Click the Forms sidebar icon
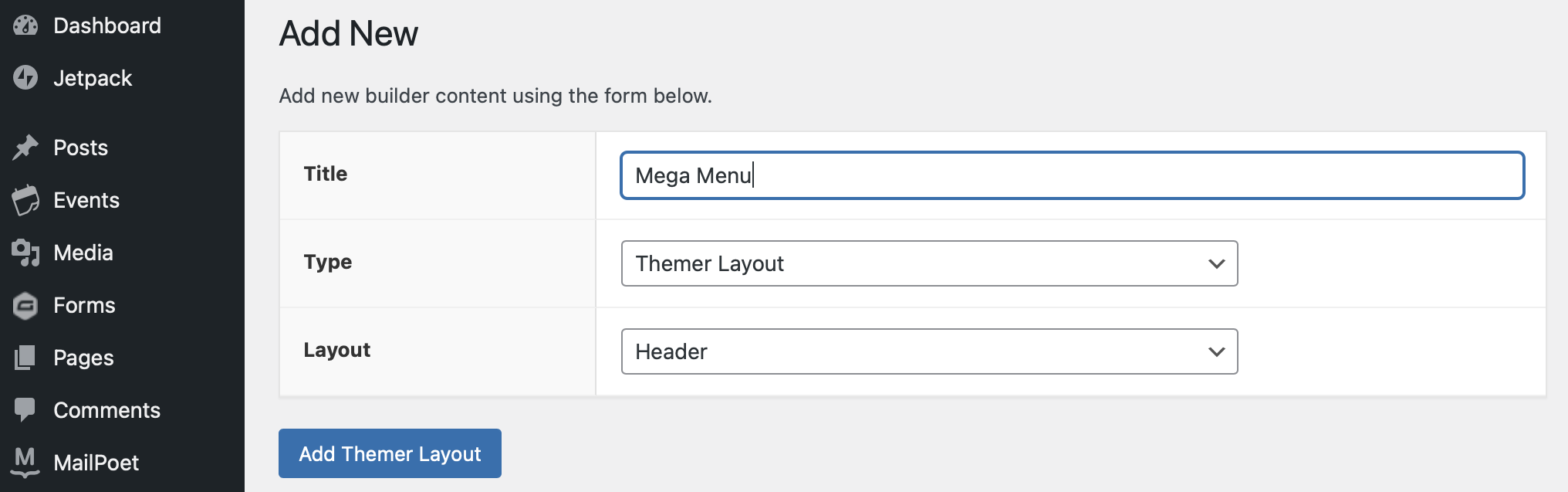The image size is (1568, 492). pos(25,306)
